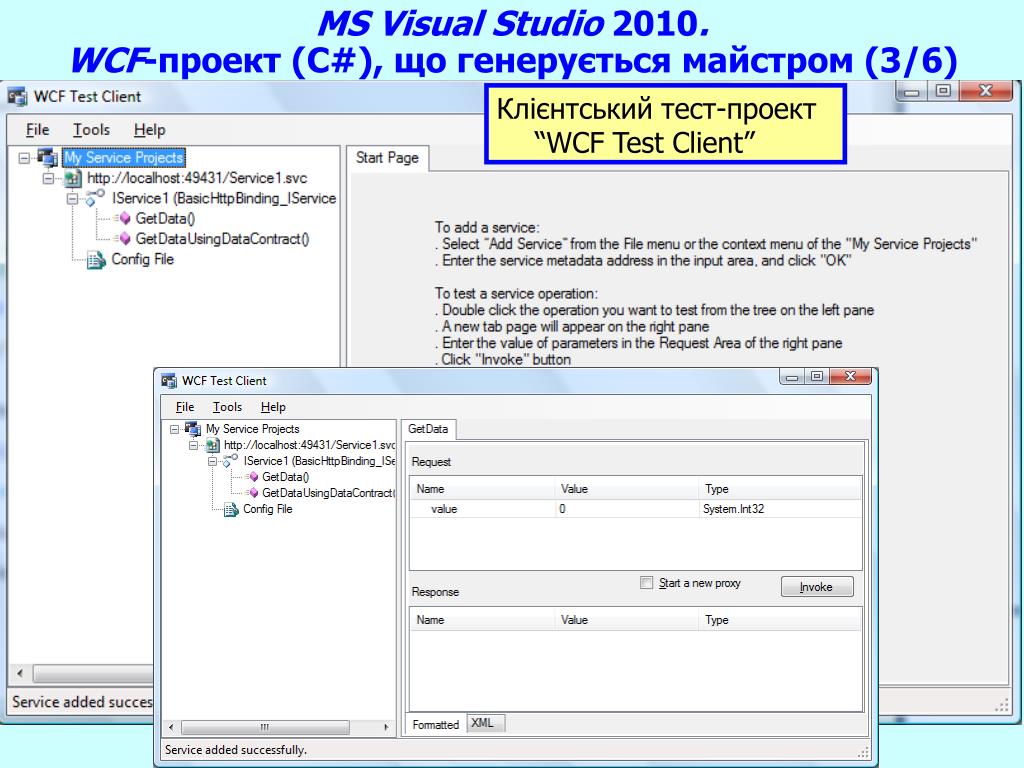Select My Service Projects label in front window

[x=252, y=429]
